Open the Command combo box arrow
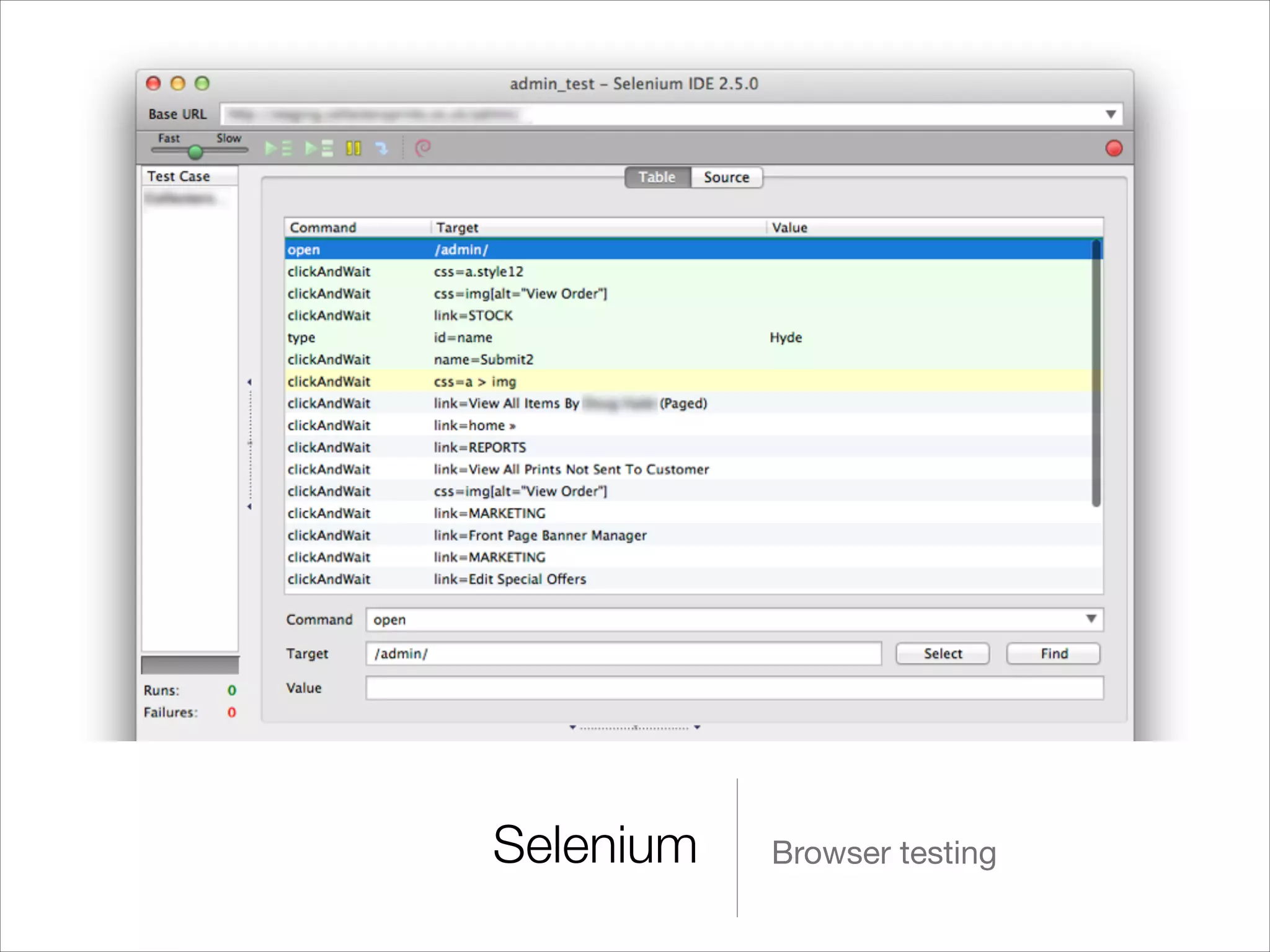The width and height of the screenshot is (1270, 952). [1091, 619]
